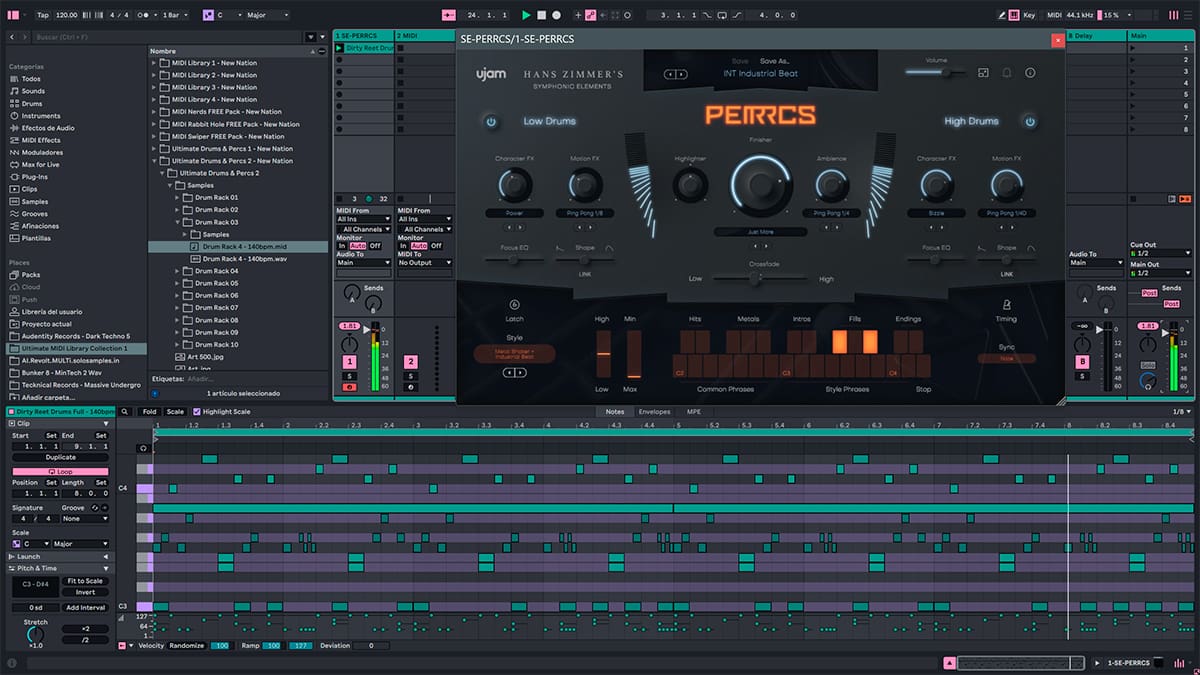This screenshot has width=1200, height=675.
Task: Select Drum Rack 4 - 140bpm.mid file
Action: [238, 246]
